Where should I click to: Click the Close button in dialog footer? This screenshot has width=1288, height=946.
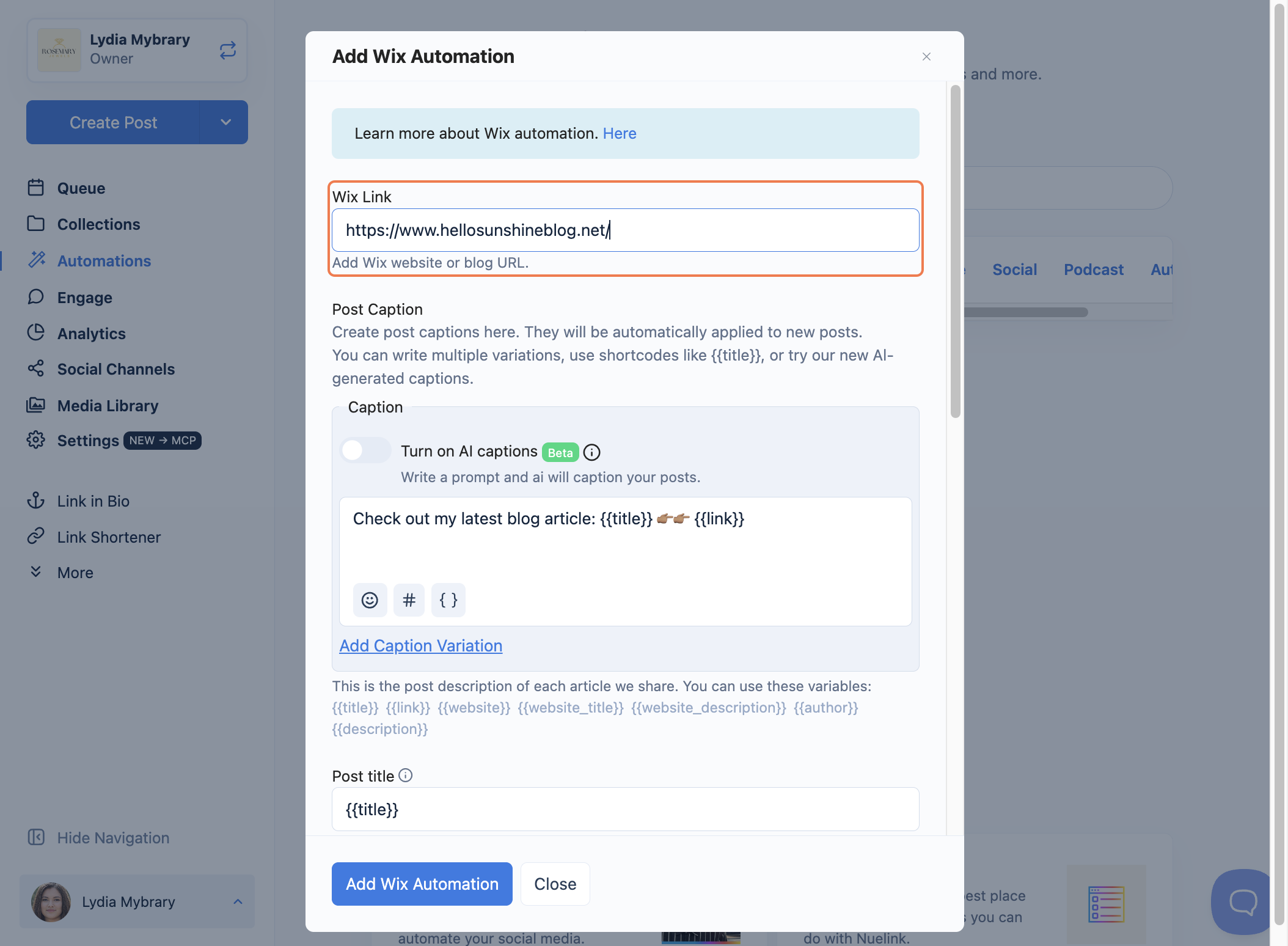click(555, 884)
